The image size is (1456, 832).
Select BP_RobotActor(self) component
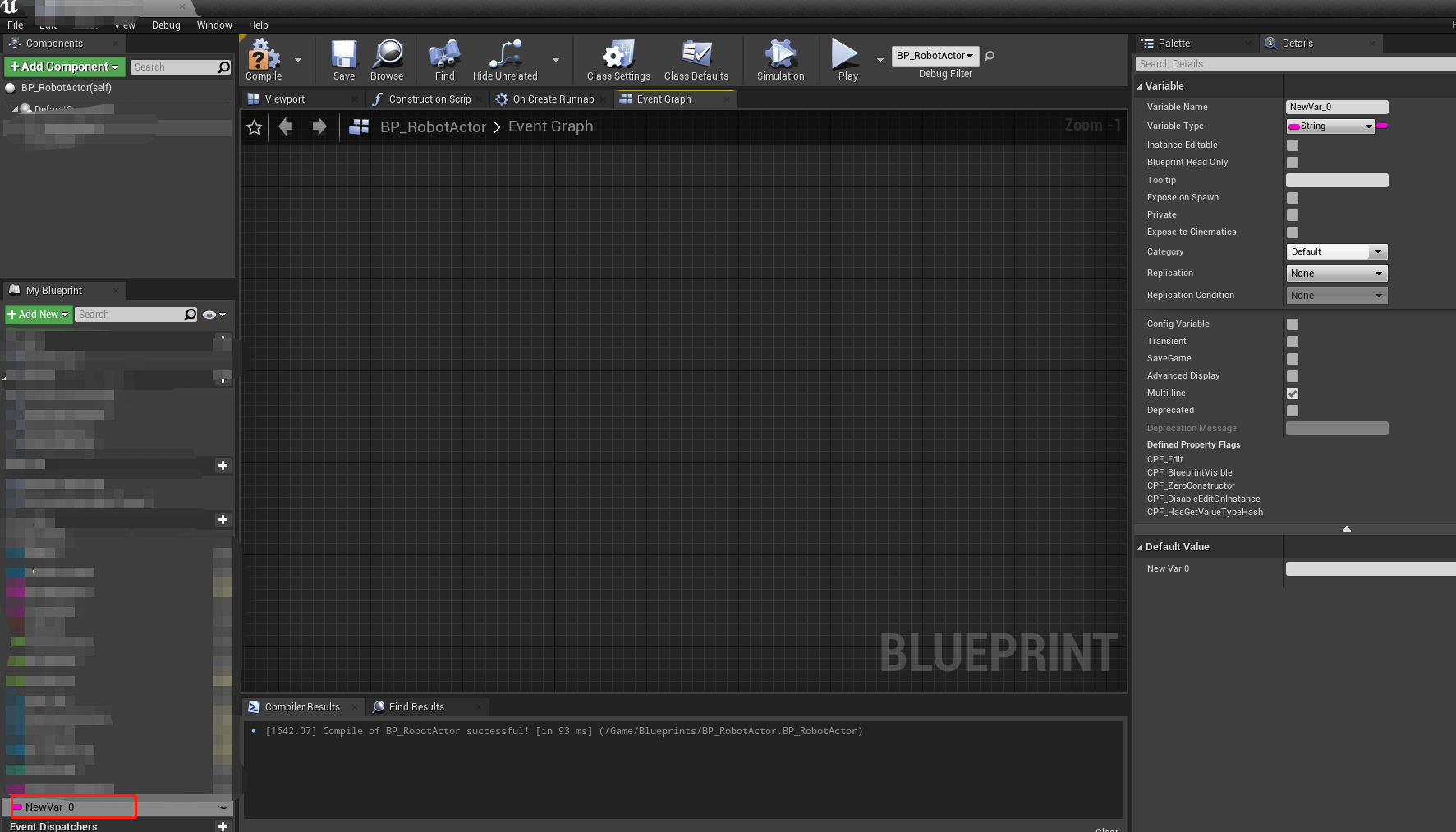(x=67, y=88)
